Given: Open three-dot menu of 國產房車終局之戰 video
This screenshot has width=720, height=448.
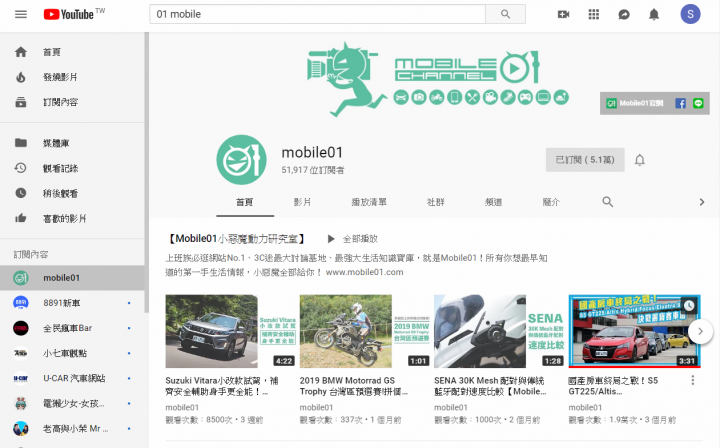Looking at the screenshot, I should 692,380.
